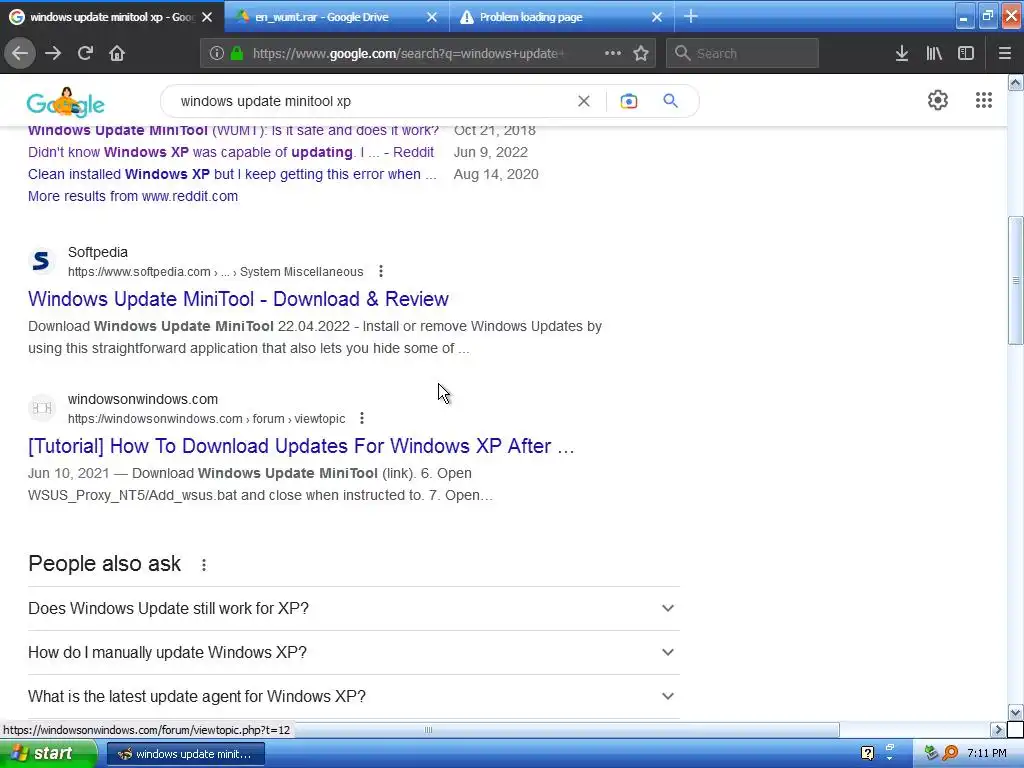The height and width of the screenshot is (768, 1024).
Task: Close the Problem loading page tab
Action: pos(657,18)
